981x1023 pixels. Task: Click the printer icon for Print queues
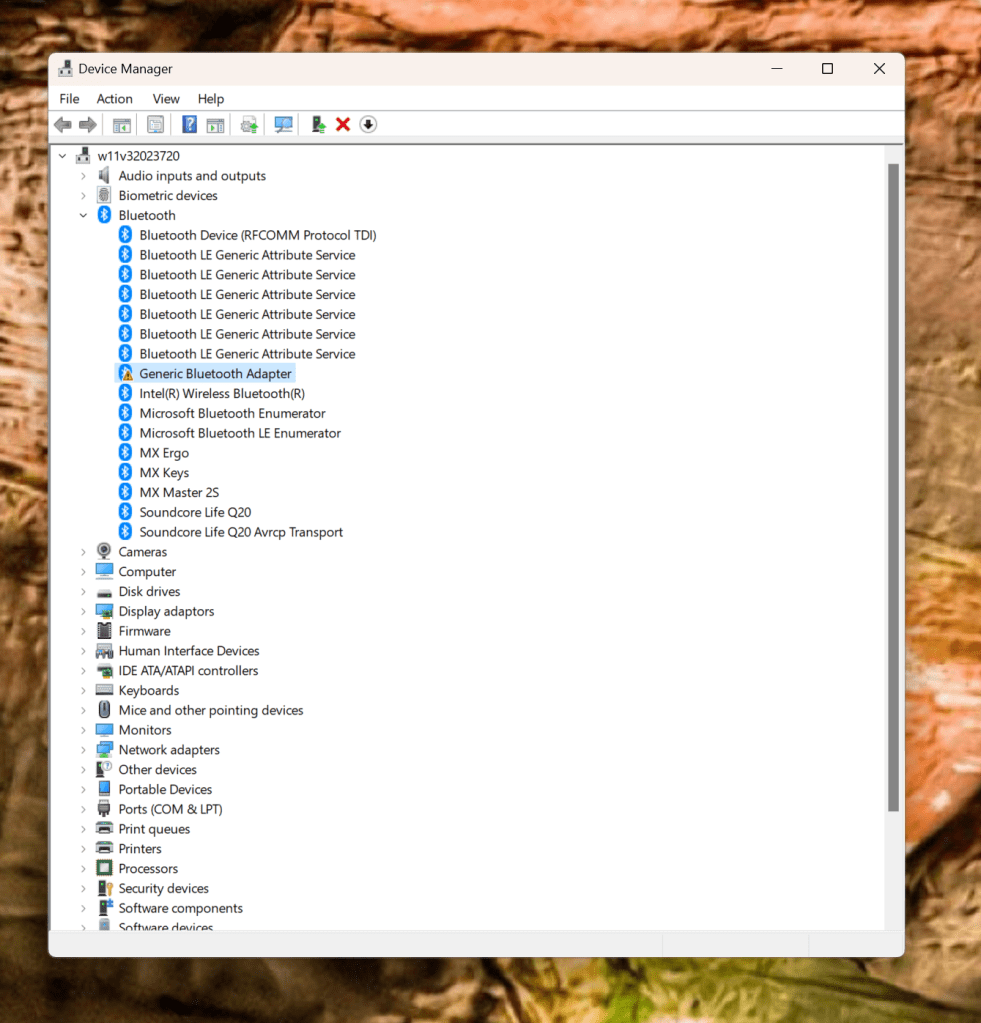click(x=104, y=828)
